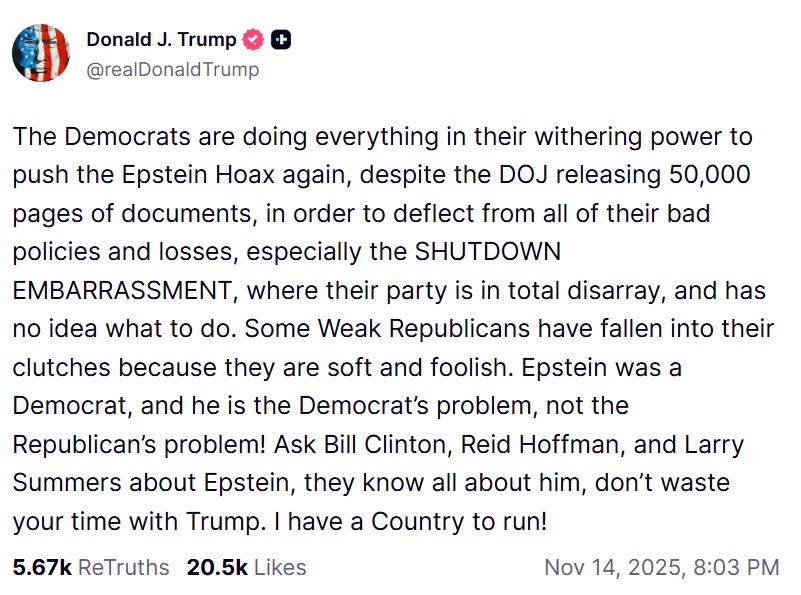801x595 pixels.
Task: Open Donald J. Trump's profile avatar
Action: (41, 53)
